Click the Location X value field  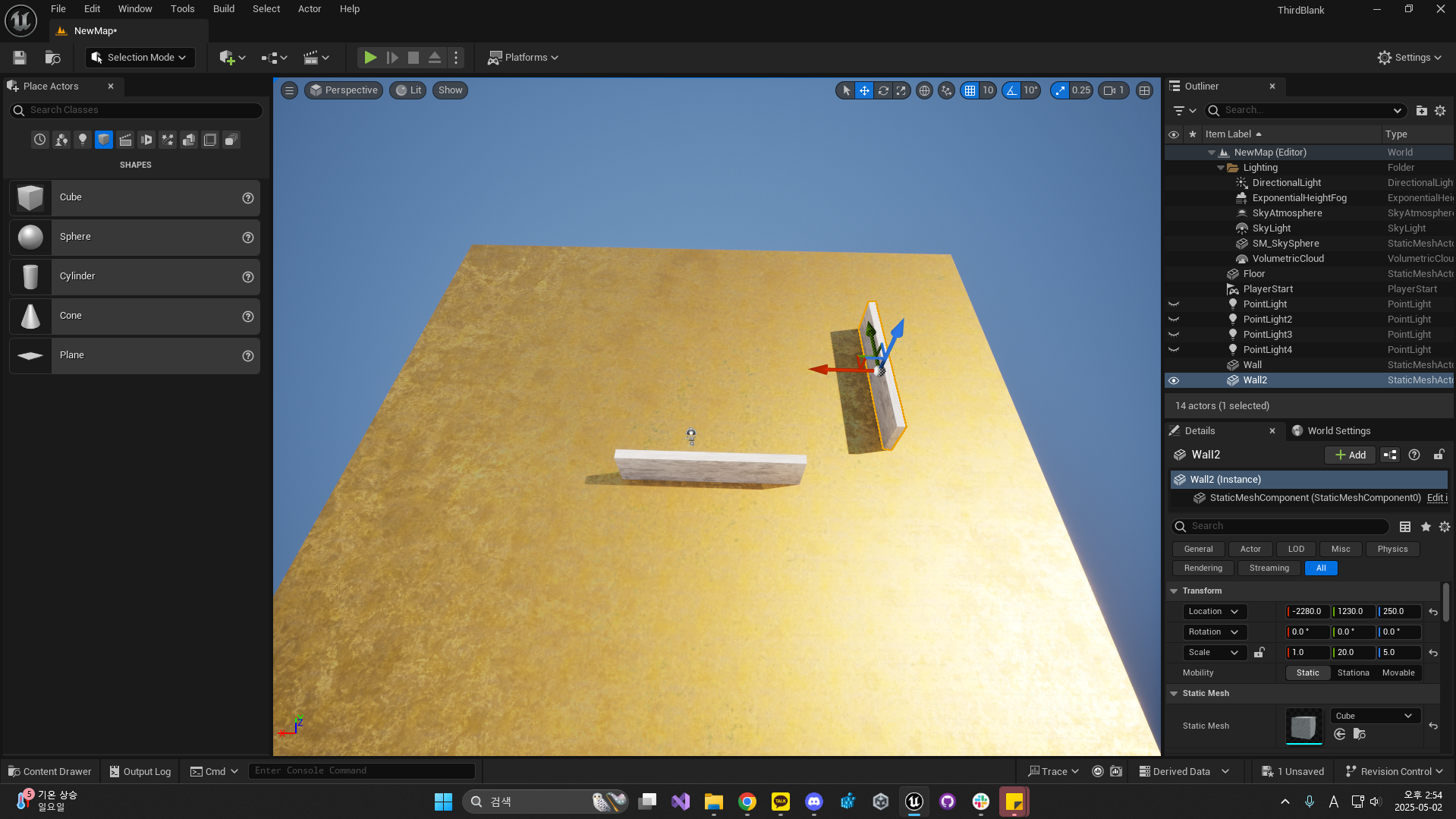(1307, 612)
